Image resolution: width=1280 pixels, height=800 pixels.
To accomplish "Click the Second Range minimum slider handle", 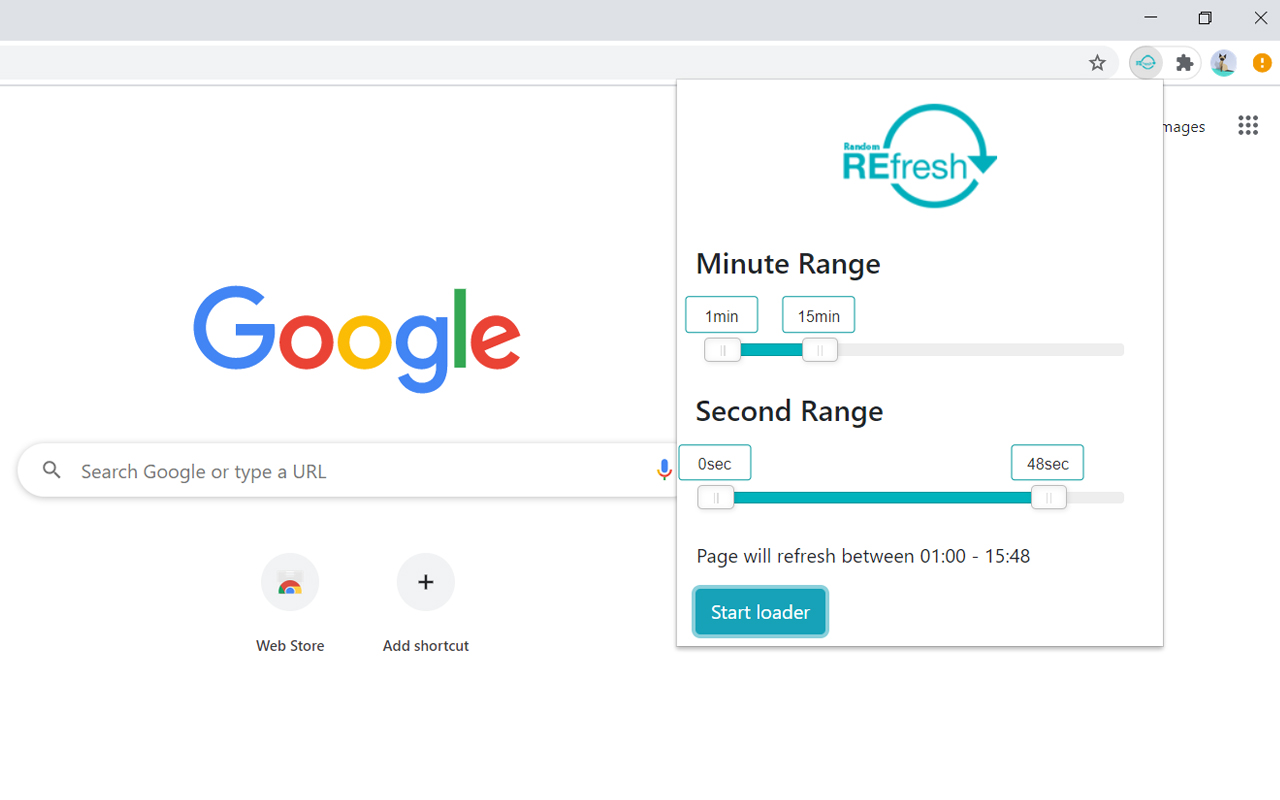I will (x=716, y=497).
